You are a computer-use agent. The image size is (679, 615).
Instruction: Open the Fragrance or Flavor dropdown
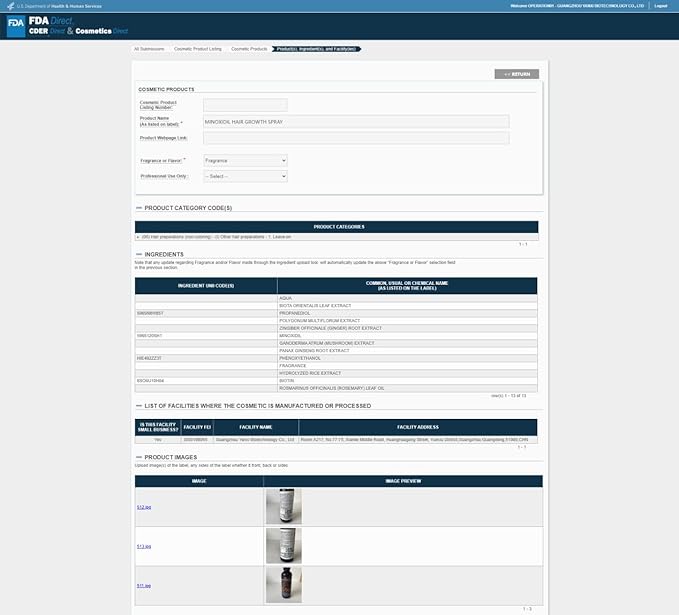pyautogui.click(x=245, y=160)
